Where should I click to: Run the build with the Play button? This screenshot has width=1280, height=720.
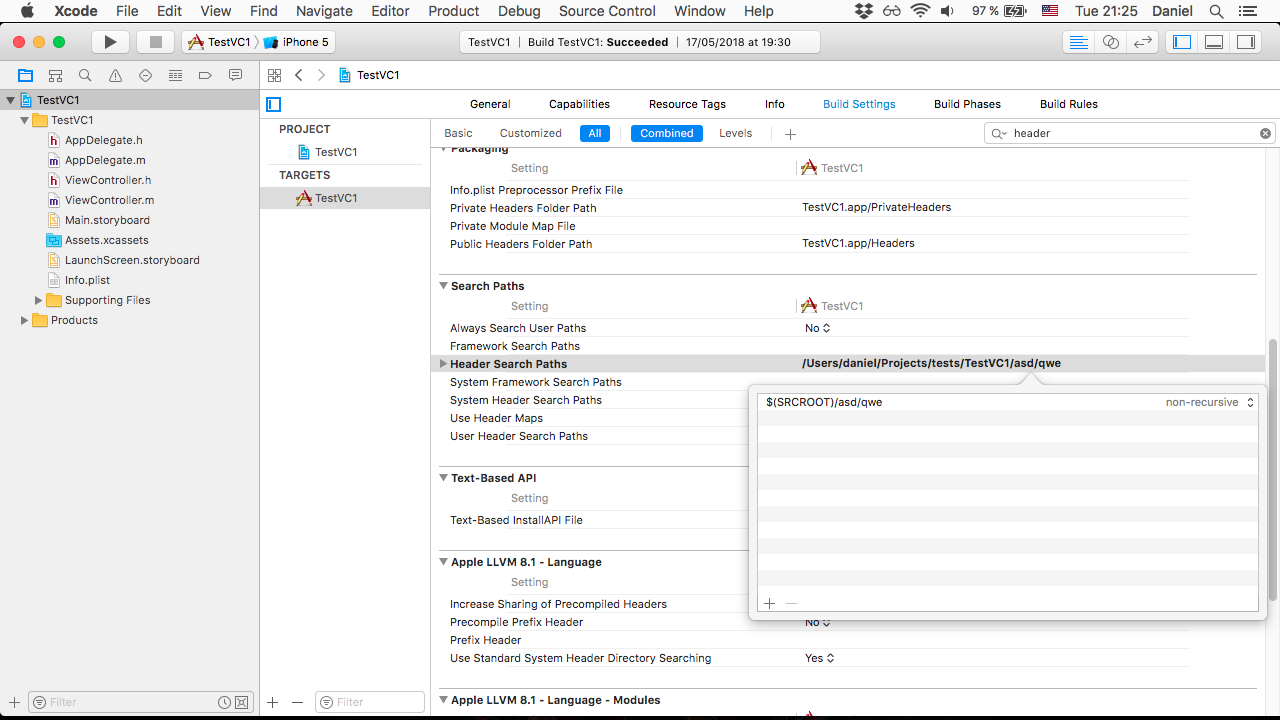[111, 42]
